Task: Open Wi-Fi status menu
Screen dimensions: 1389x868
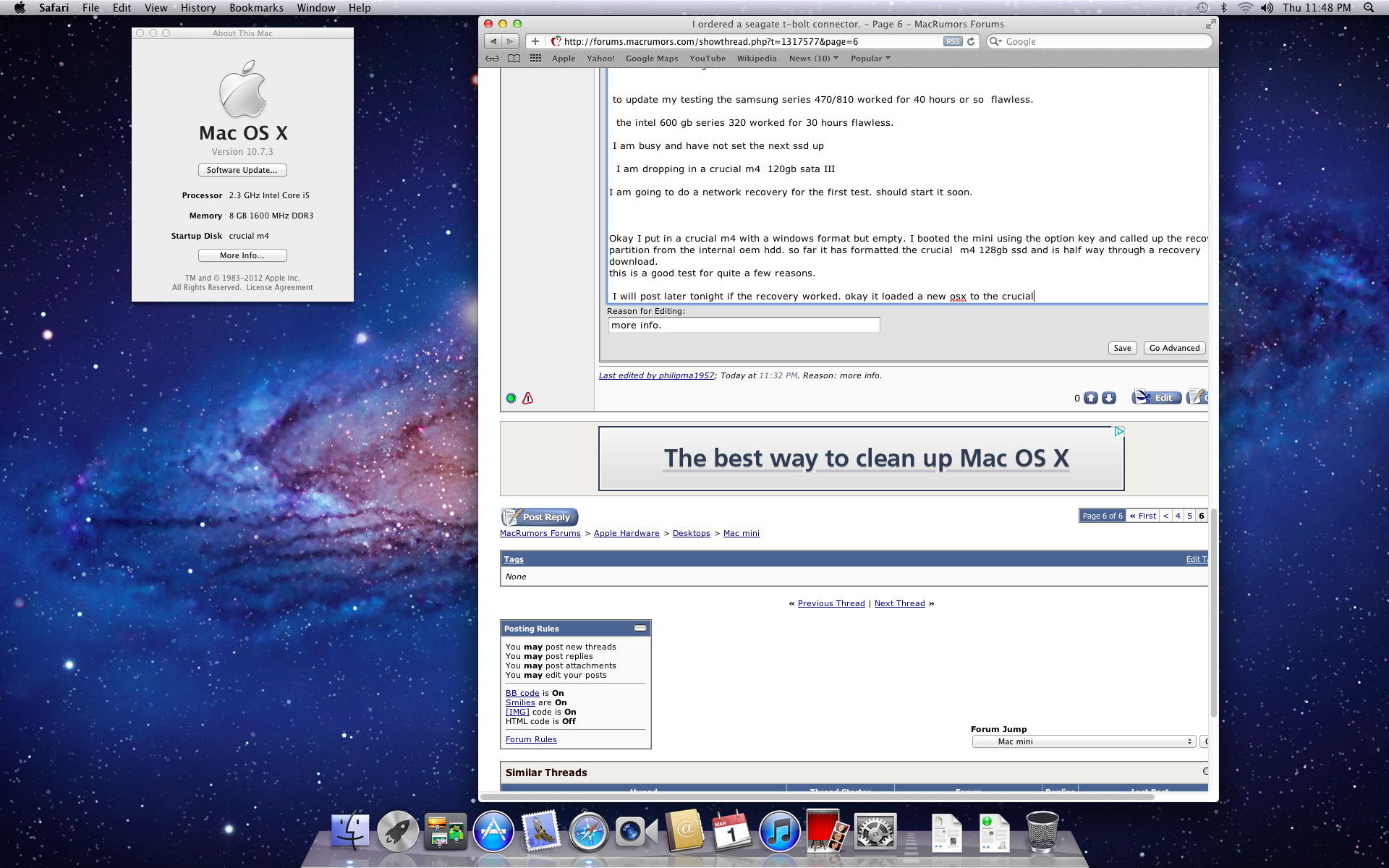Action: tap(1245, 8)
